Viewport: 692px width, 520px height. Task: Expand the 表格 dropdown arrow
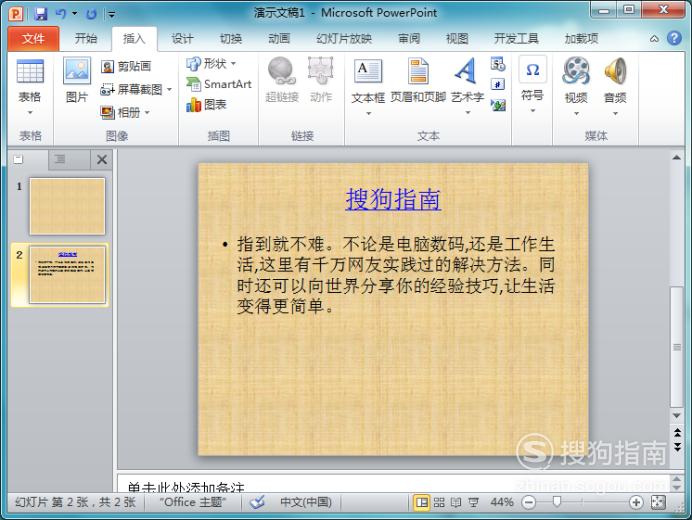(x=30, y=113)
